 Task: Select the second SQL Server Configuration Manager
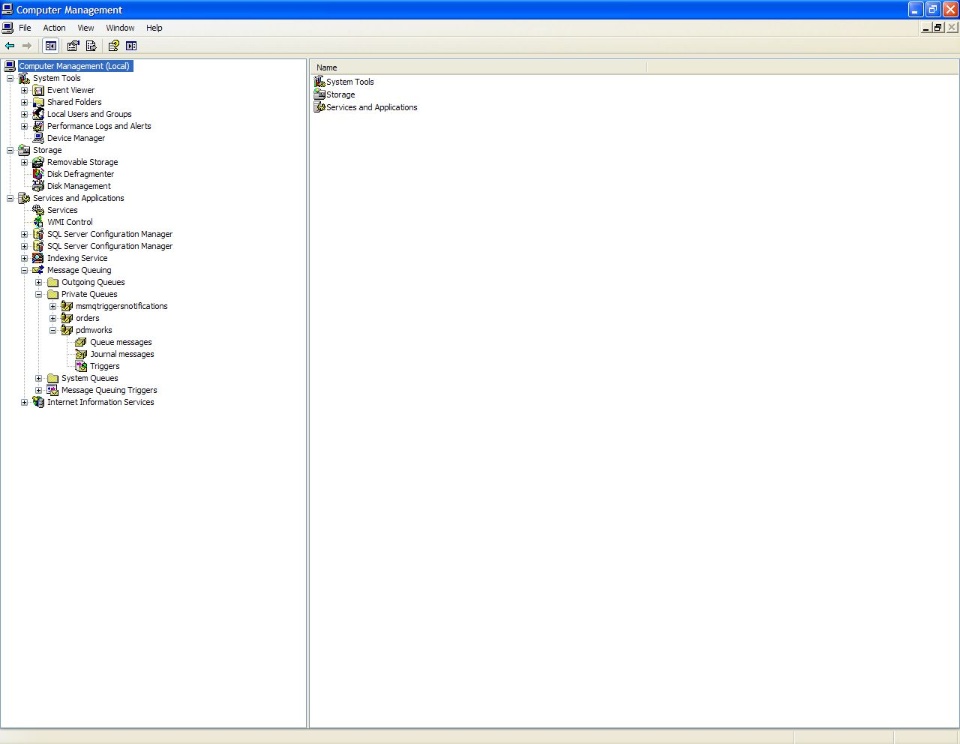[110, 246]
